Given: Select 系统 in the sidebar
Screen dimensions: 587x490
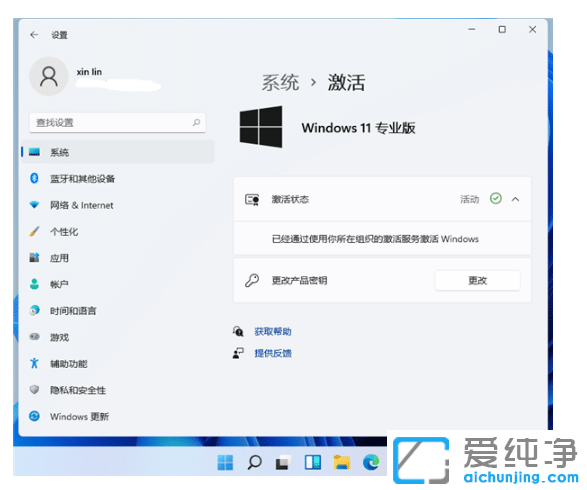Looking at the screenshot, I should [118, 152].
